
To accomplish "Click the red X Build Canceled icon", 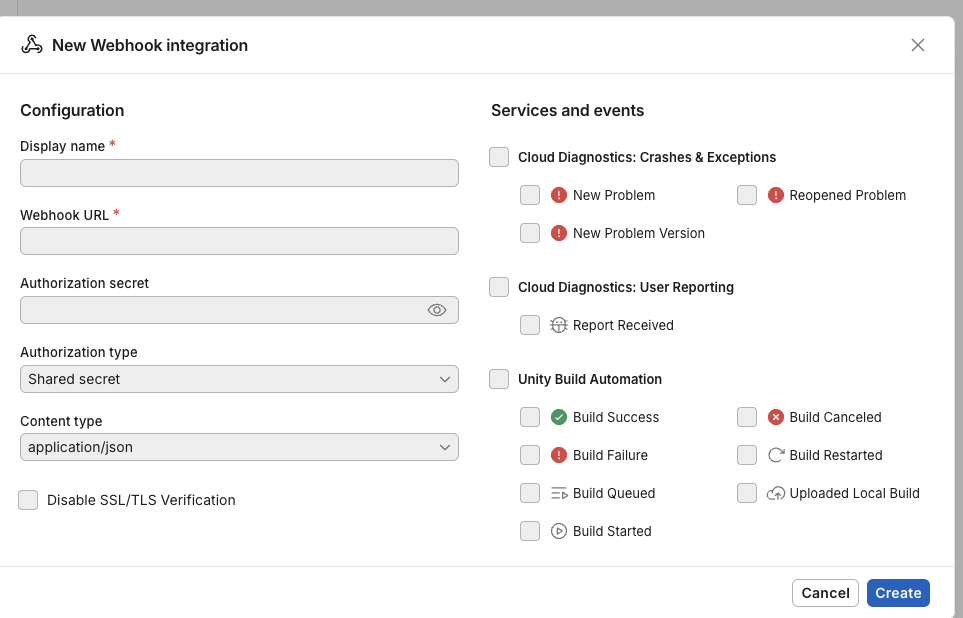I will 775,417.
